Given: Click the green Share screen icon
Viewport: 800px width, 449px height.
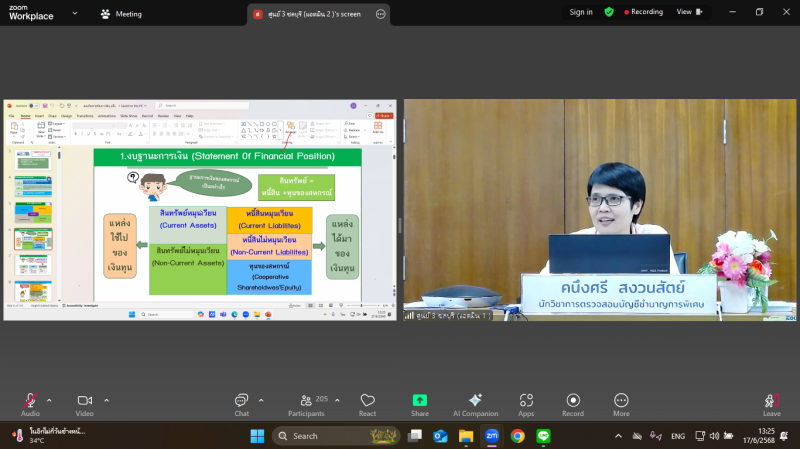Looking at the screenshot, I should pos(420,401).
